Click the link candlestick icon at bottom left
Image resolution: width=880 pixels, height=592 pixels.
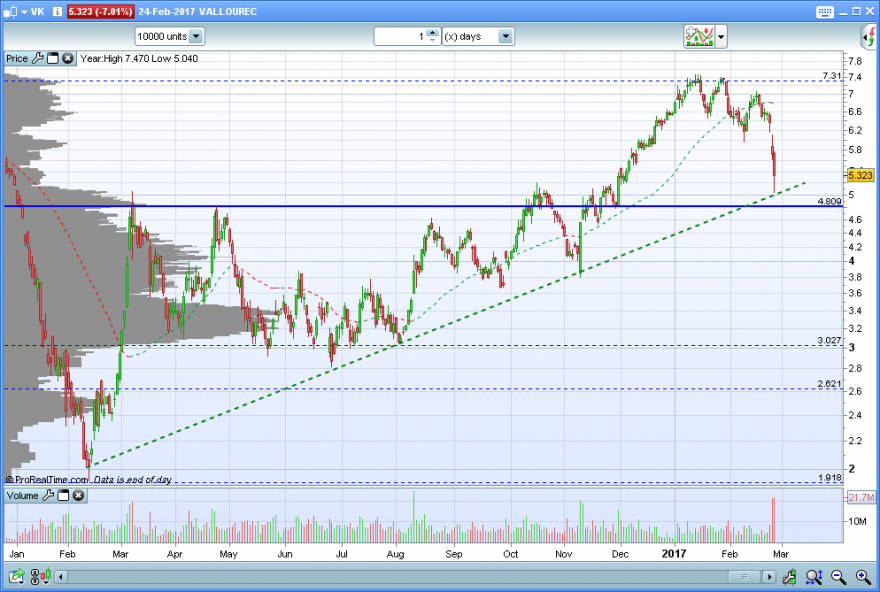click(40, 576)
